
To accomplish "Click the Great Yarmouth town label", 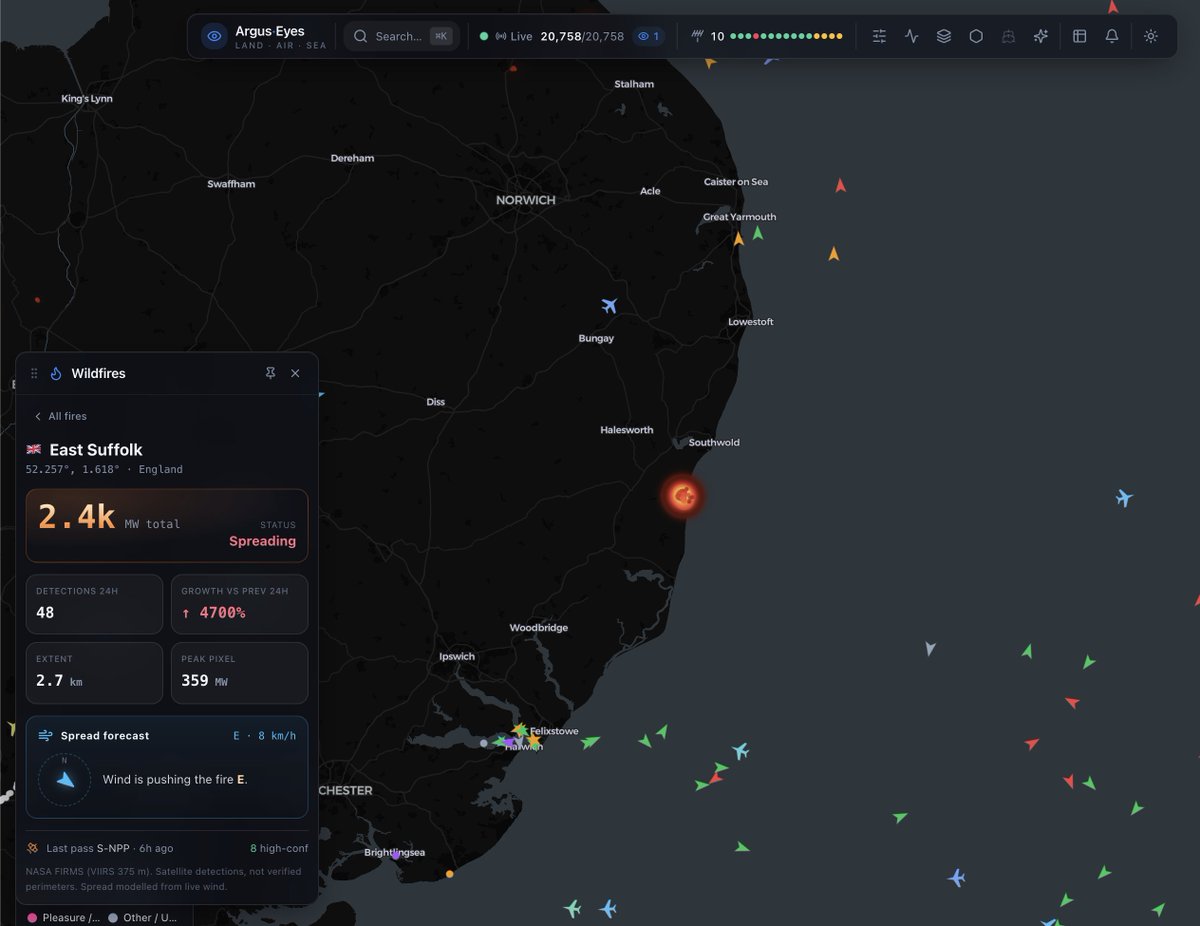I will point(740,217).
